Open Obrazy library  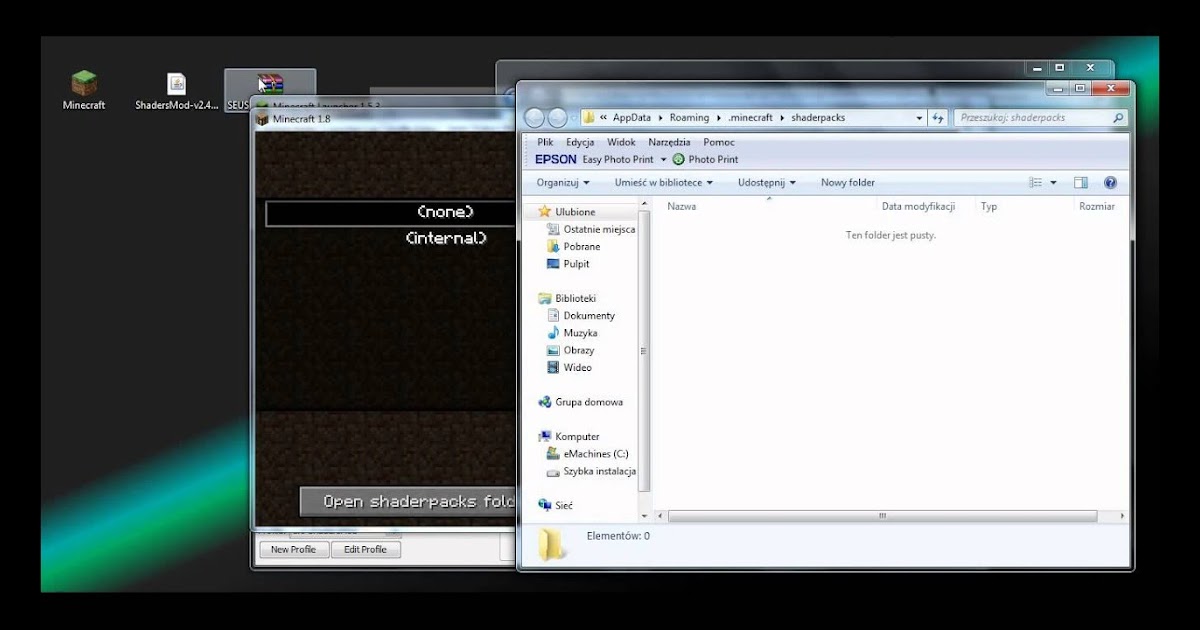click(570, 351)
